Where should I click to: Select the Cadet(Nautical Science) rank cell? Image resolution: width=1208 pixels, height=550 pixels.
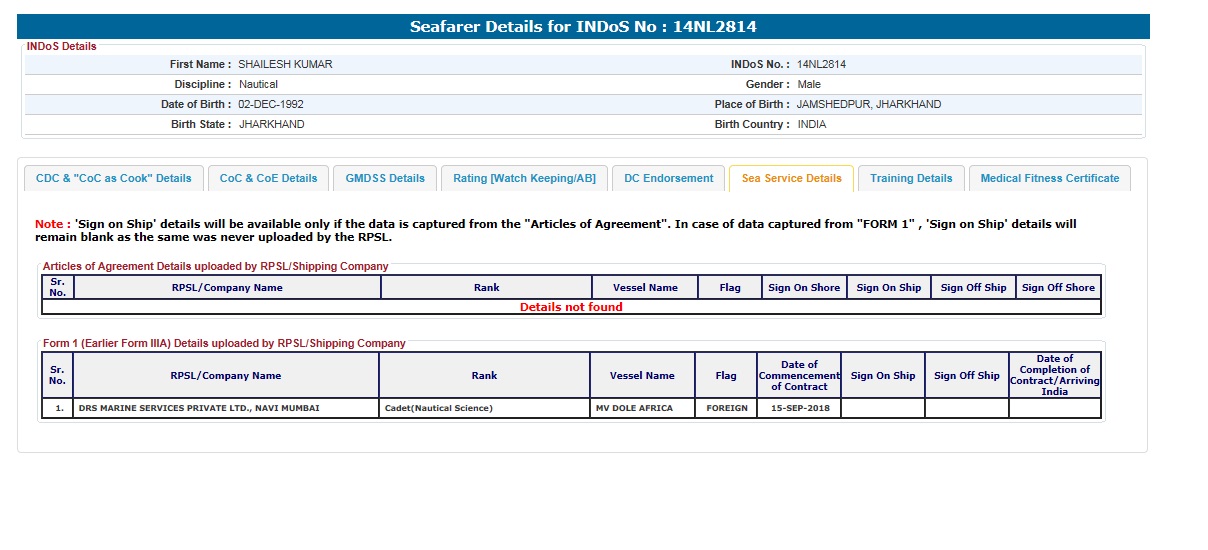439,408
